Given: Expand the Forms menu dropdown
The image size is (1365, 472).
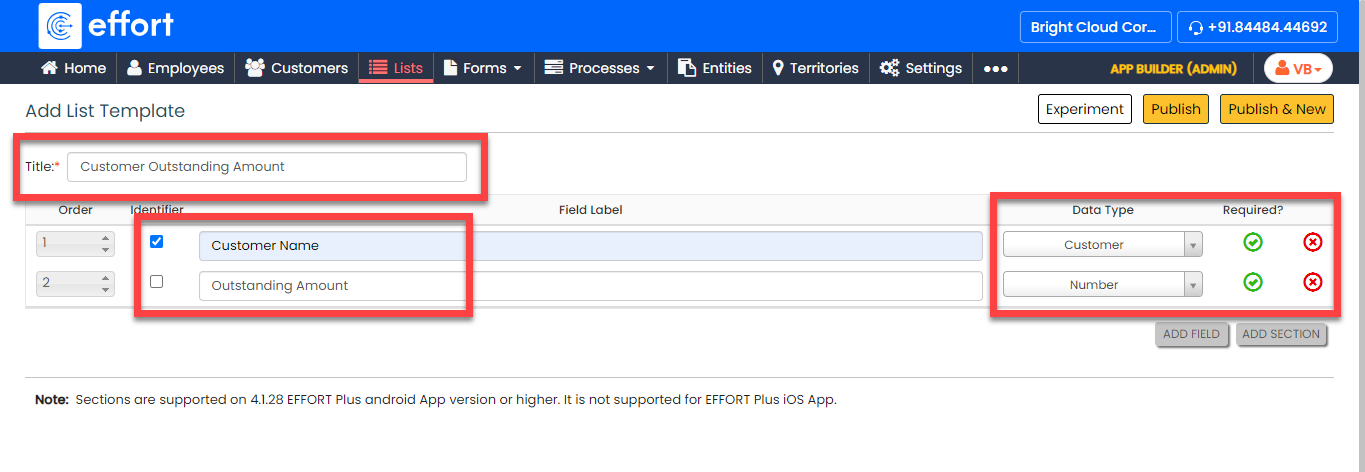Looking at the screenshot, I should coord(483,69).
